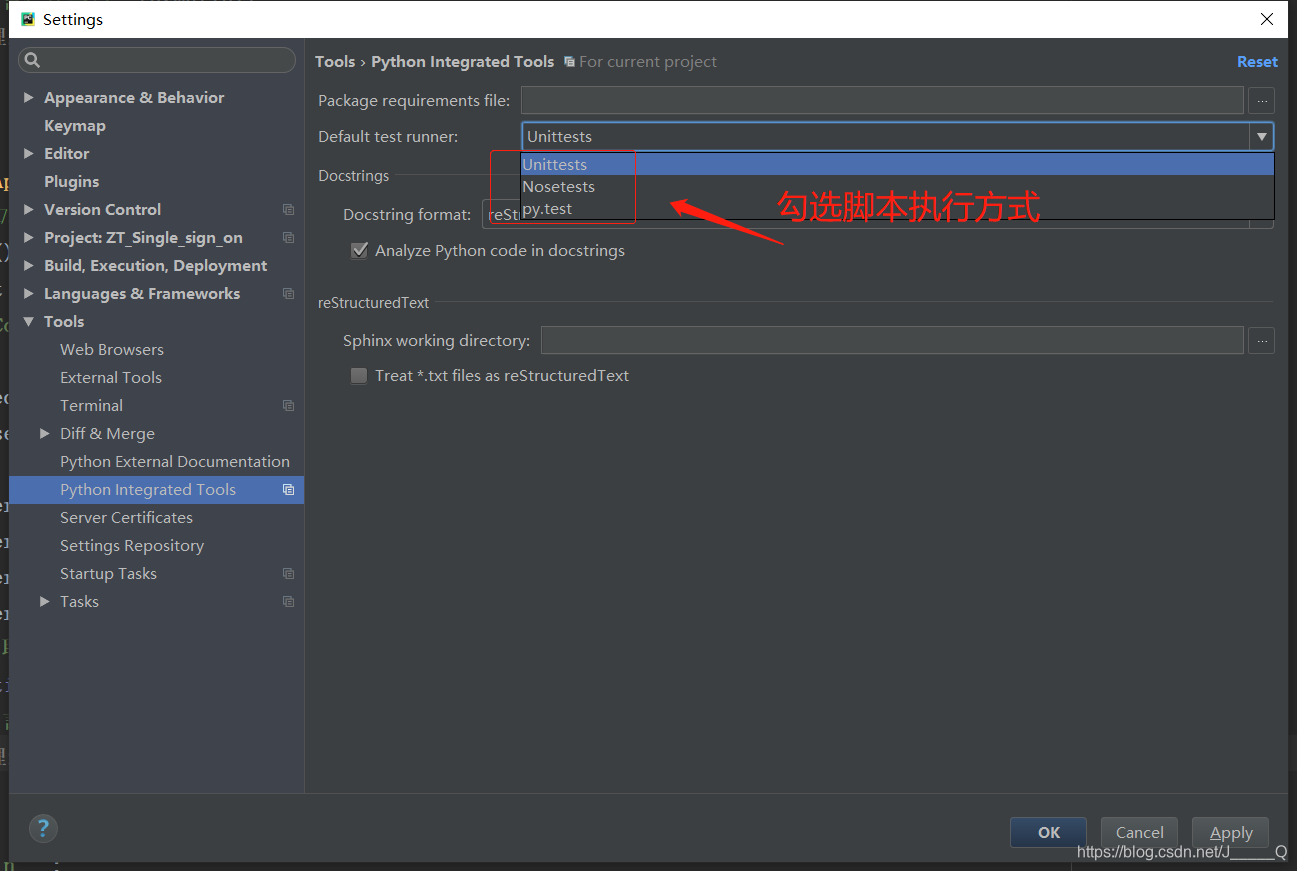Click Tools in the breadcrumb
The width and height of the screenshot is (1297, 871).
coord(335,62)
